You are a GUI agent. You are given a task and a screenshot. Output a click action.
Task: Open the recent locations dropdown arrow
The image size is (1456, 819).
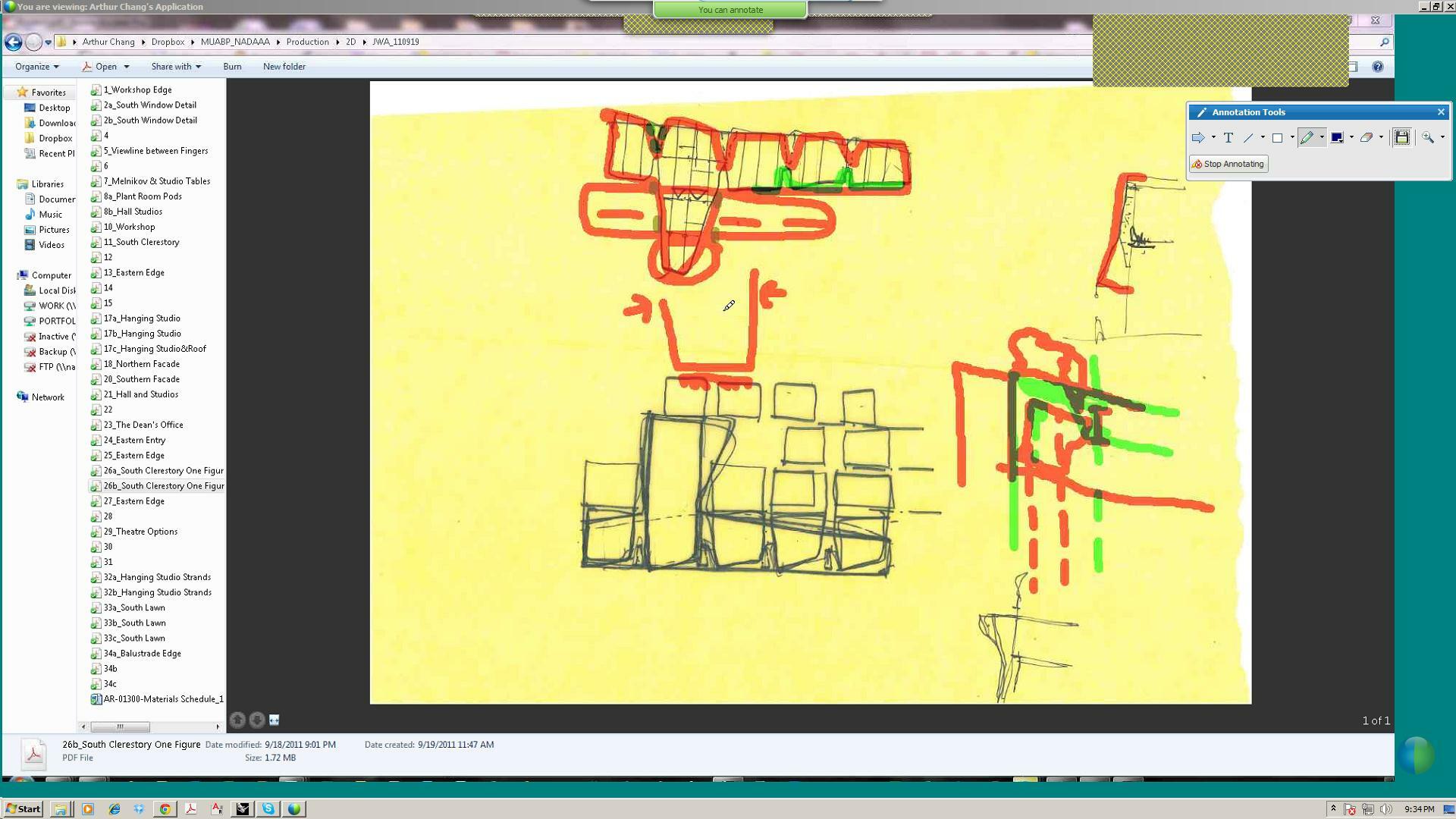[48, 42]
